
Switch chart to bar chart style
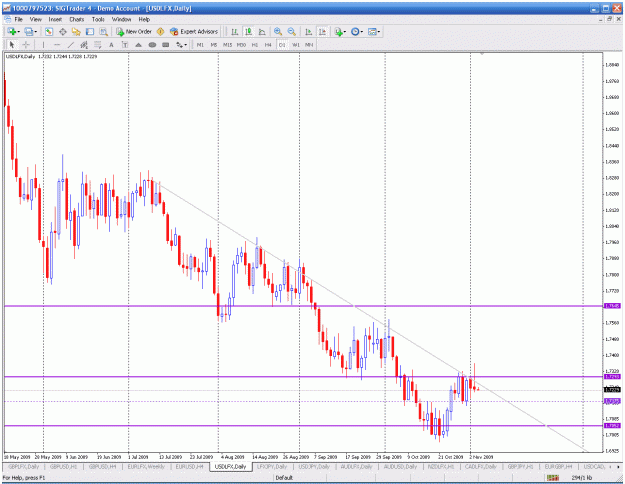pyautogui.click(x=235, y=31)
